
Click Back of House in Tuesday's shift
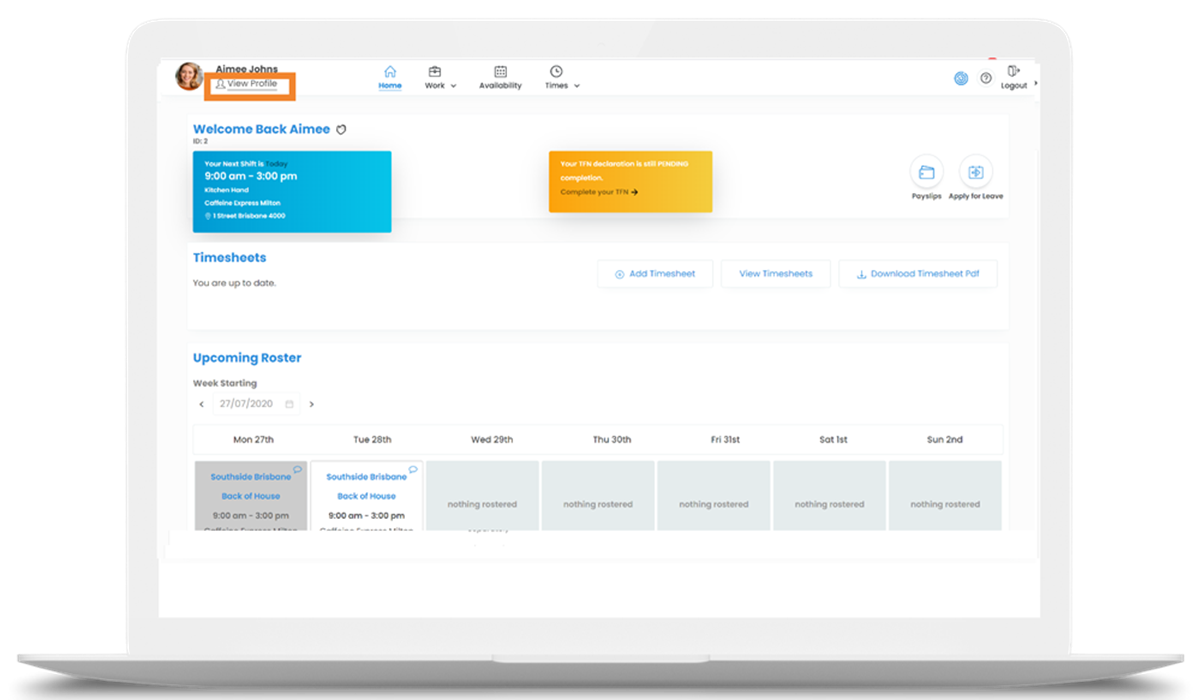pyautogui.click(x=367, y=497)
